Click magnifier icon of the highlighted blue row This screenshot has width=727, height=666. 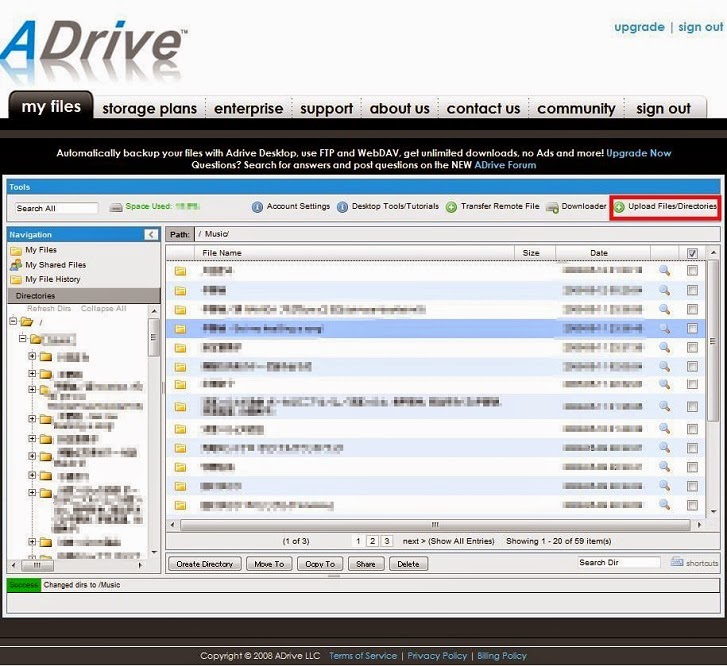(664, 328)
